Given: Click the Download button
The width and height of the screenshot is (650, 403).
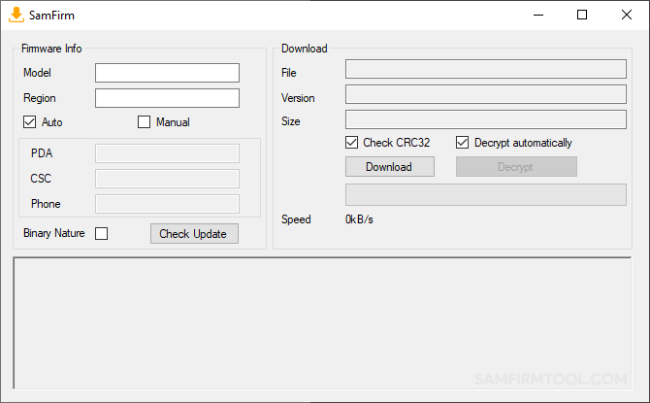Looking at the screenshot, I should [390, 167].
